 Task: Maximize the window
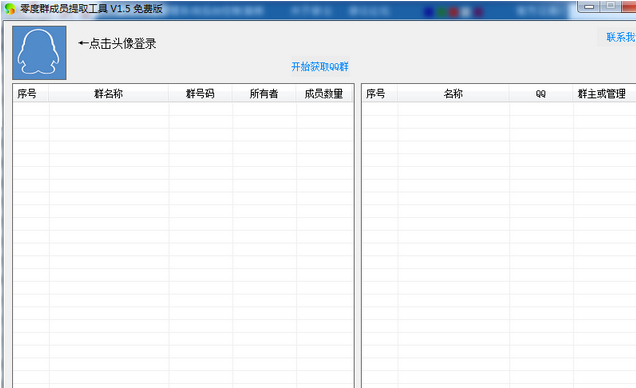[611, 6]
